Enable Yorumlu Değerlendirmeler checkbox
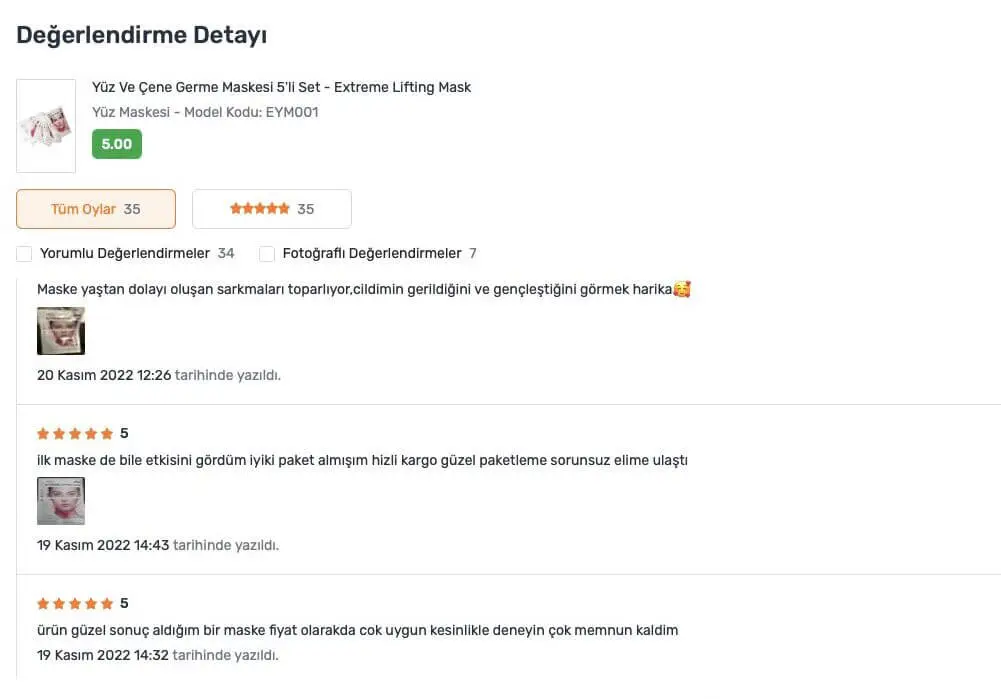The width and height of the screenshot is (1001, 699). (x=24, y=254)
